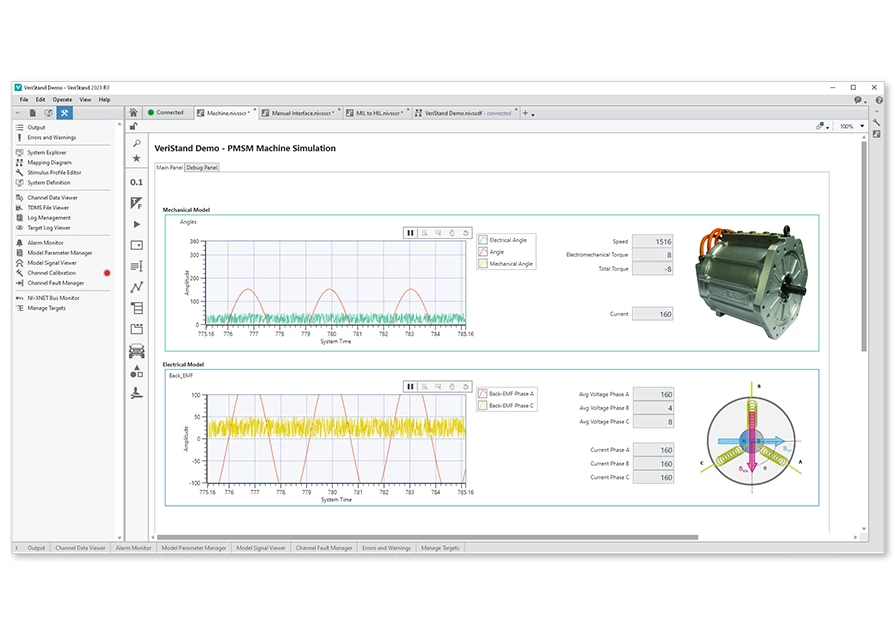
Task: Click the magnifier search icon in the palette
Action: pyautogui.click(x=137, y=144)
